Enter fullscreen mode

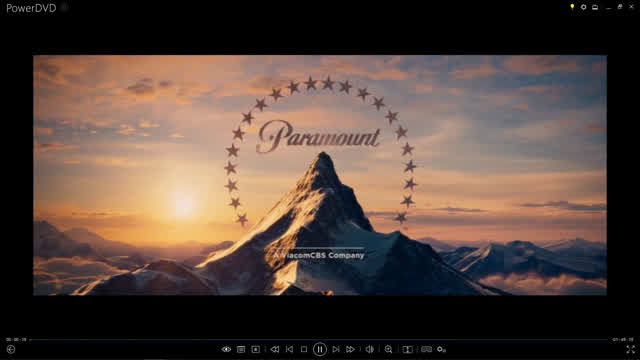coord(630,349)
